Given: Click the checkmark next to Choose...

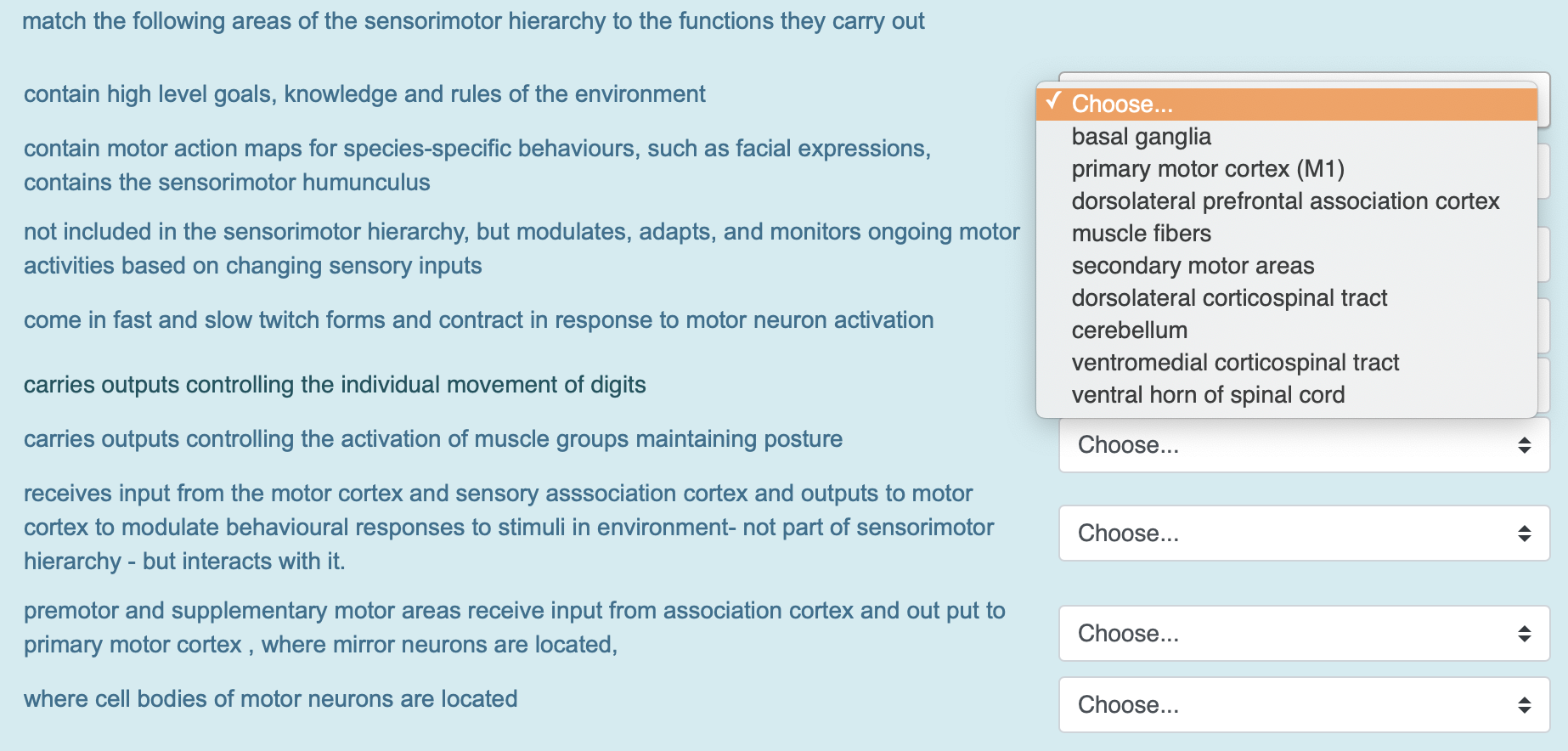Looking at the screenshot, I should point(1055,103).
